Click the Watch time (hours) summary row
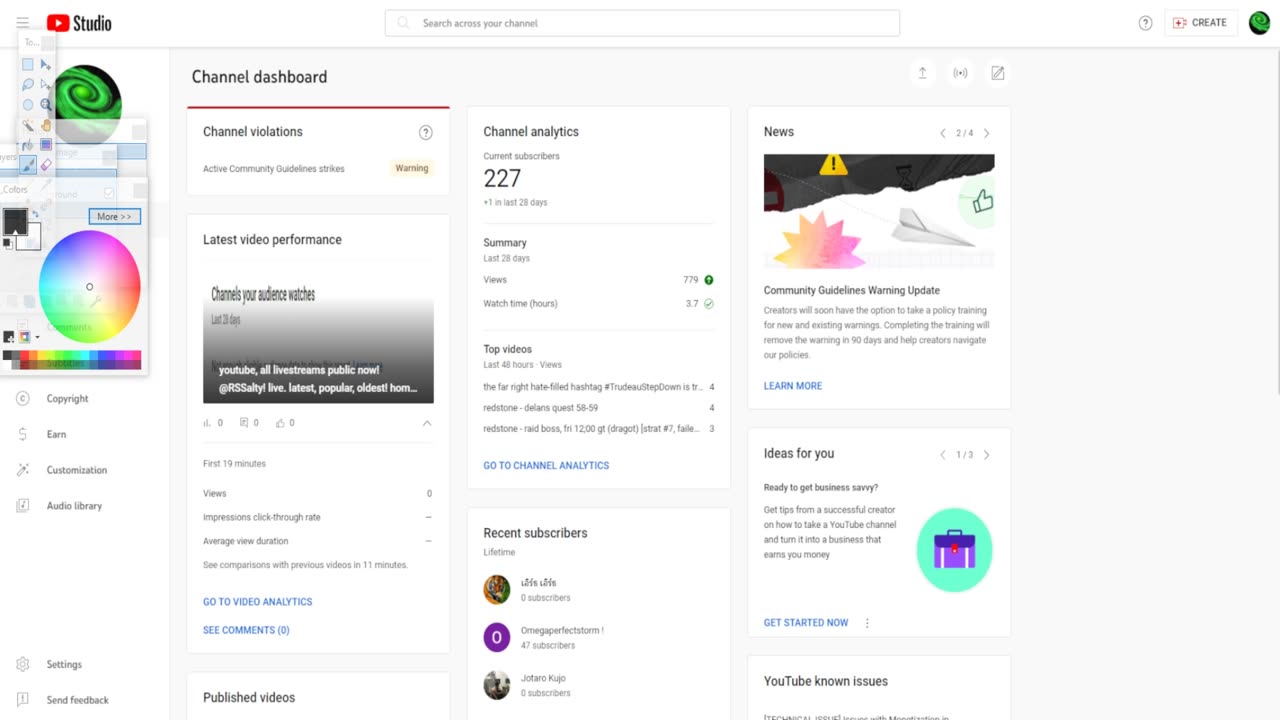This screenshot has height=720, width=1280. (x=599, y=304)
